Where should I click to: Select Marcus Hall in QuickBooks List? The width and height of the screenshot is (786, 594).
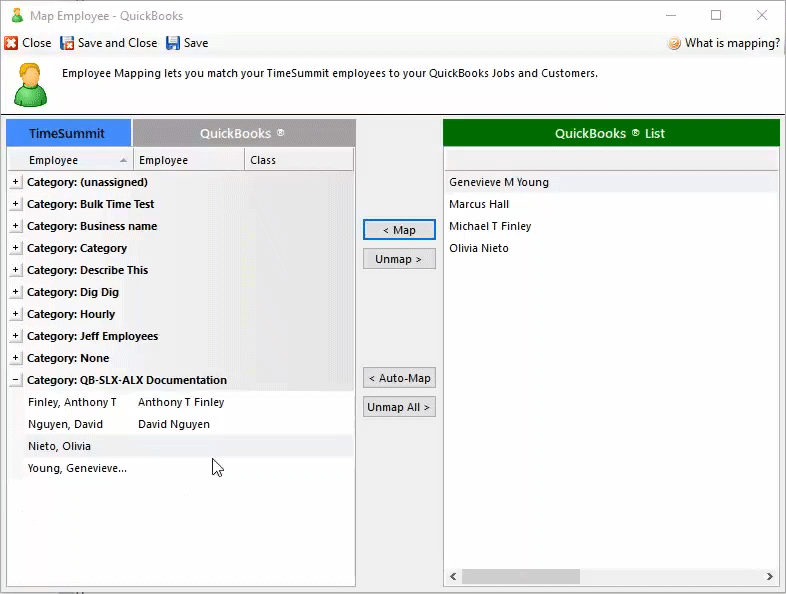[479, 204]
